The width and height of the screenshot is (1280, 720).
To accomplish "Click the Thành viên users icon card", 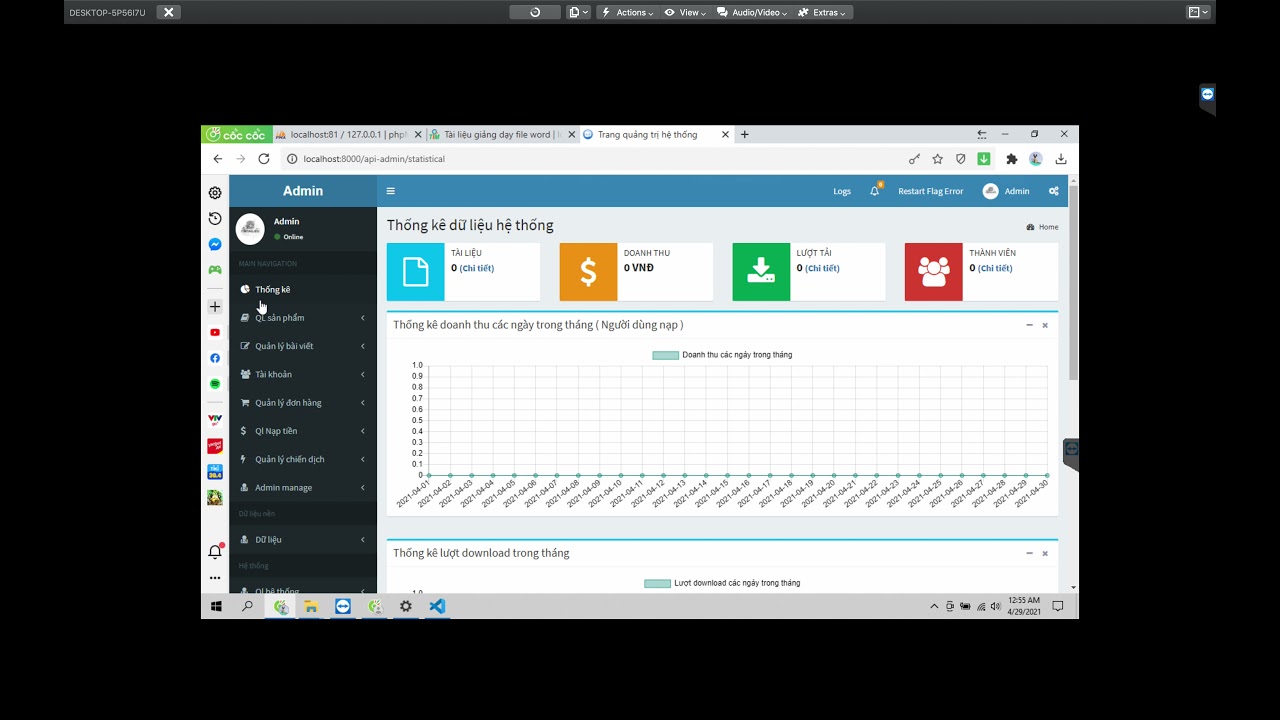I will click(x=934, y=272).
